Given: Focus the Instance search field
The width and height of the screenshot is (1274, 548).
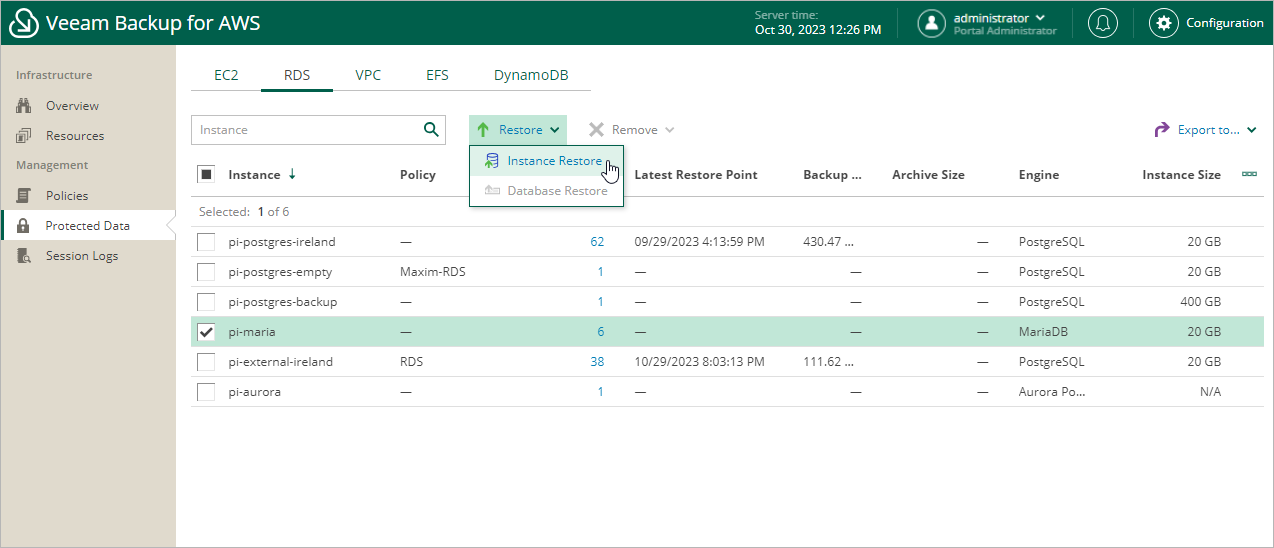Looking at the screenshot, I should pyautogui.click(x=306, y=130).
